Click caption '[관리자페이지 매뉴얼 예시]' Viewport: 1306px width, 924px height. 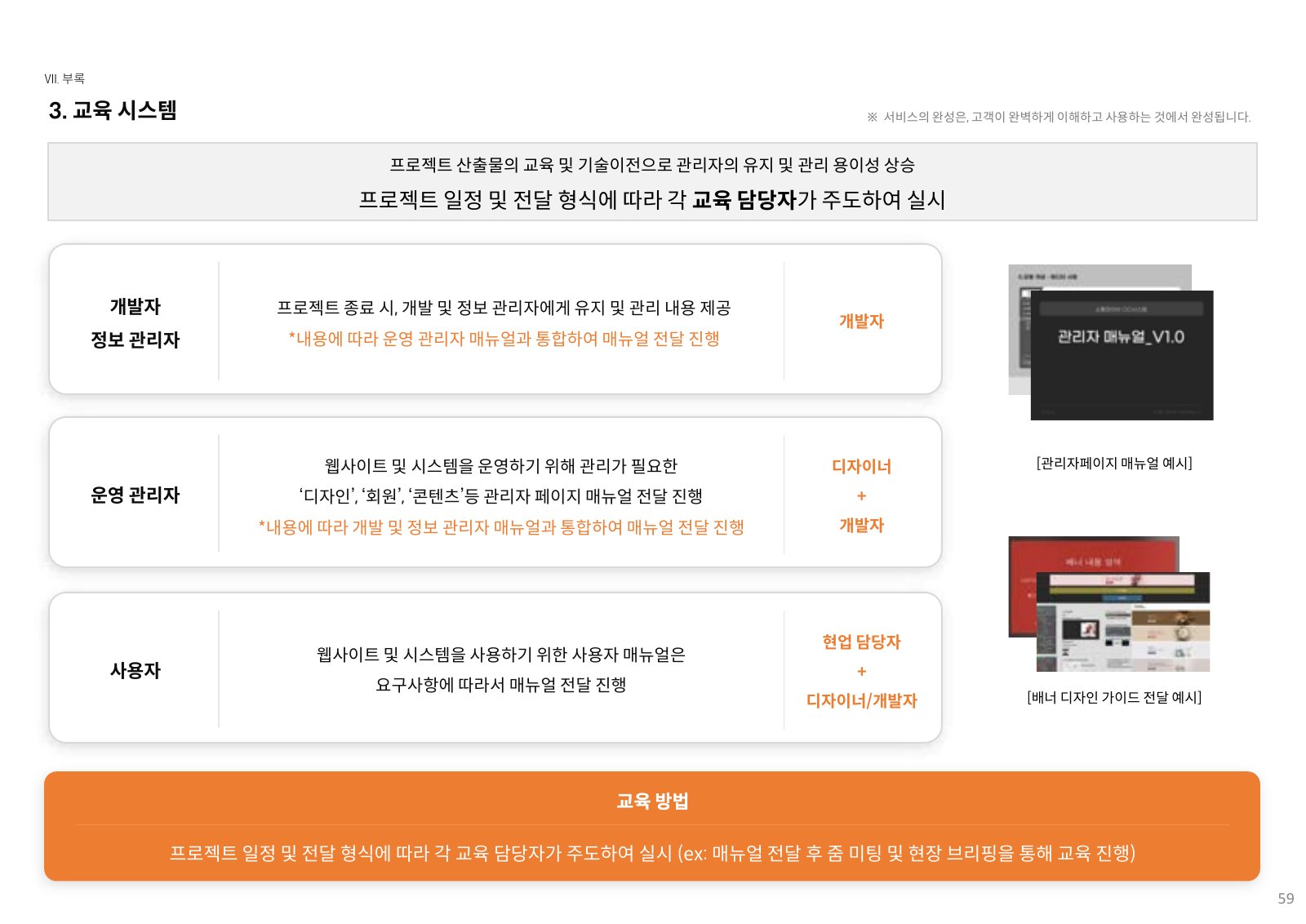1114,463
